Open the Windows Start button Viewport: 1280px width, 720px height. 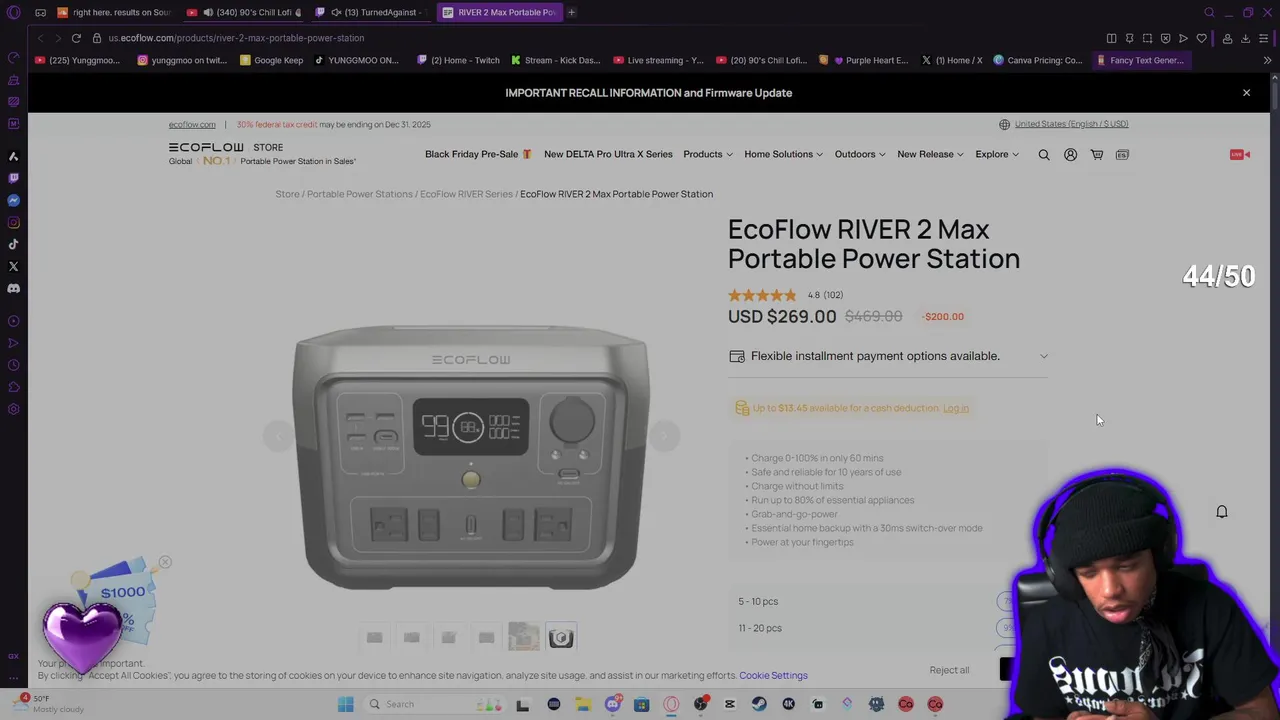click(346, 704)
